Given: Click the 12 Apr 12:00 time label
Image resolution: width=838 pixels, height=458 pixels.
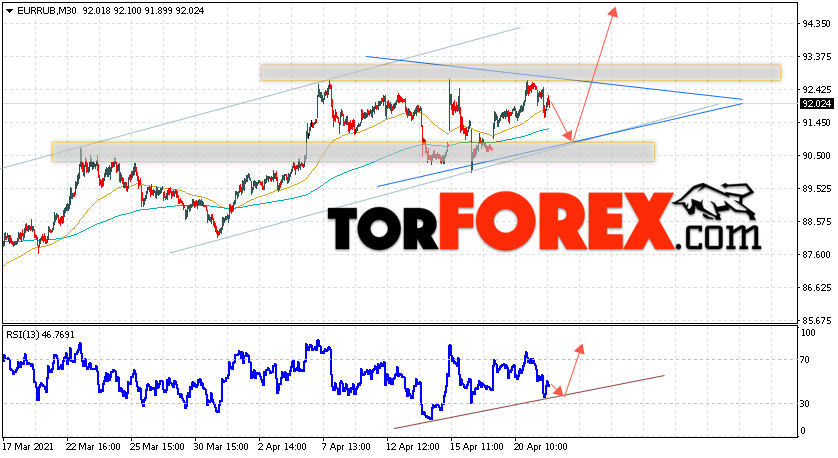Looking at the screenshot, I should point(413,446).
